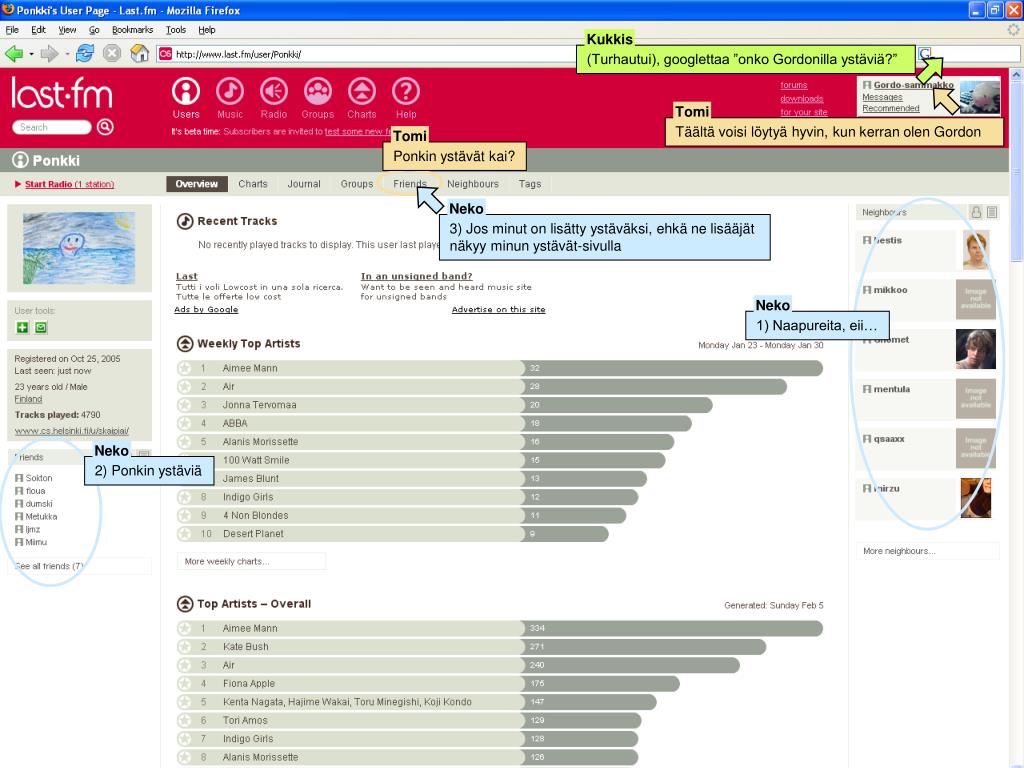
Task: Switch to the Charts profile tab
Action: pyautogui.click(x=253, y=184)
